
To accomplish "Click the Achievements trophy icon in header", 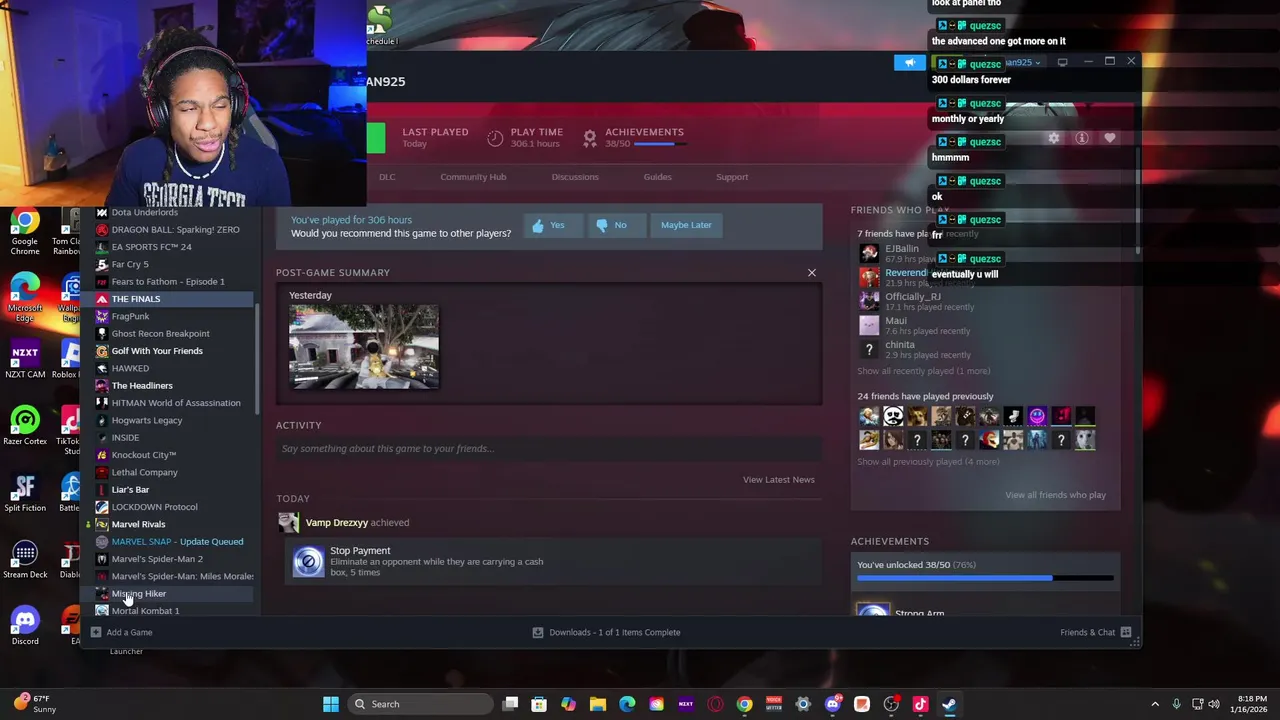I will click(x=590, y=137).
